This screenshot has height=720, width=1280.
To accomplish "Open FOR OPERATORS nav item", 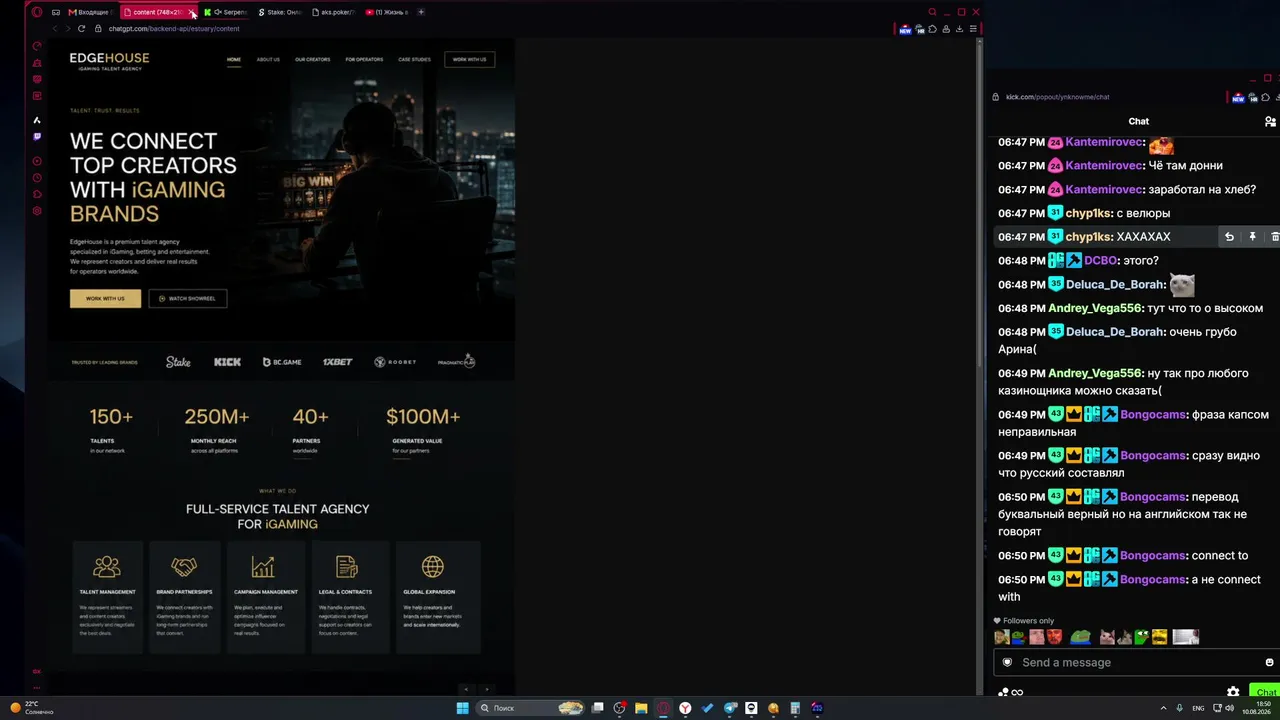I will pos(364,60).
